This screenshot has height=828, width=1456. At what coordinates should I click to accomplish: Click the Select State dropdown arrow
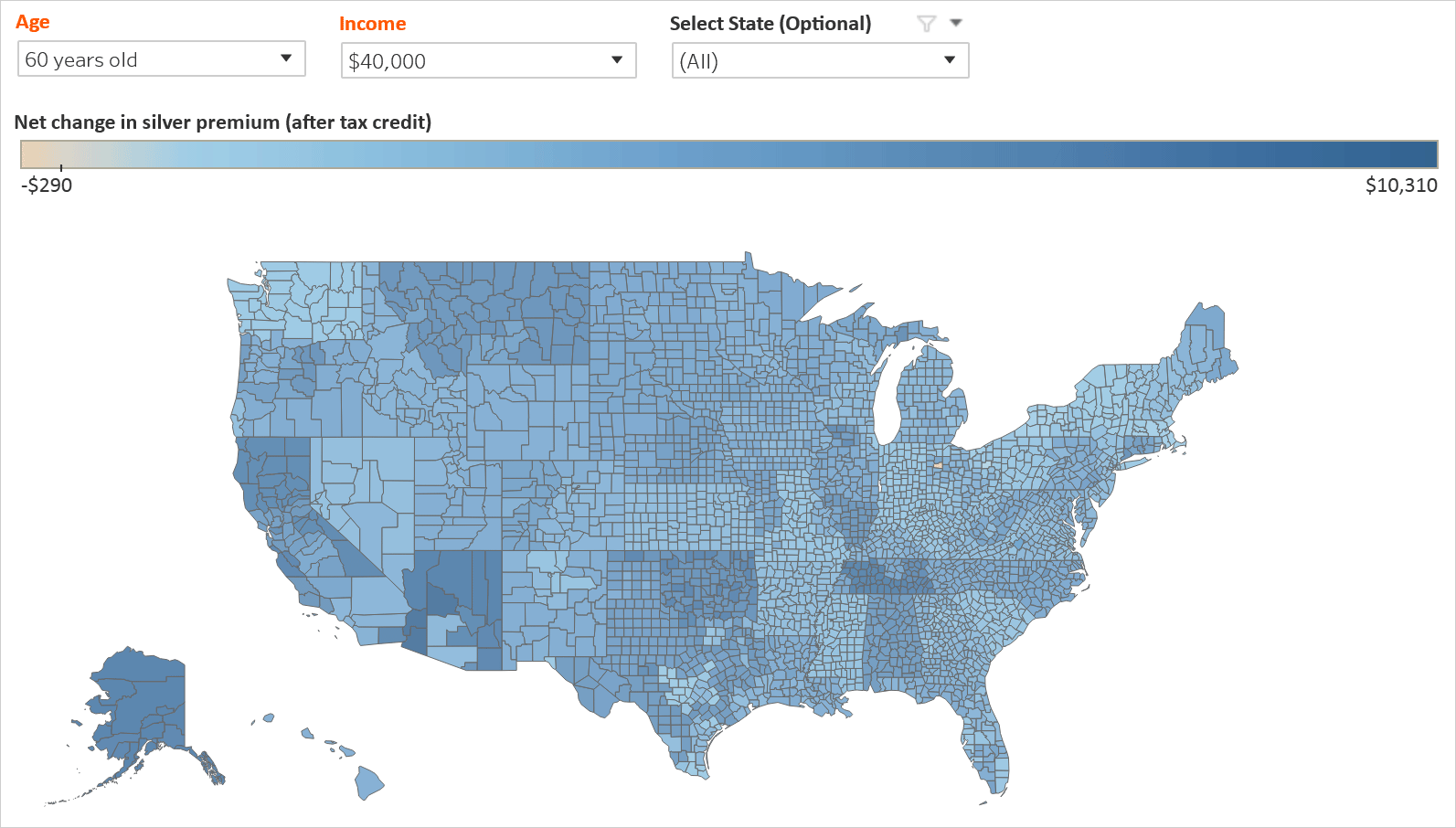coord(950,60)
